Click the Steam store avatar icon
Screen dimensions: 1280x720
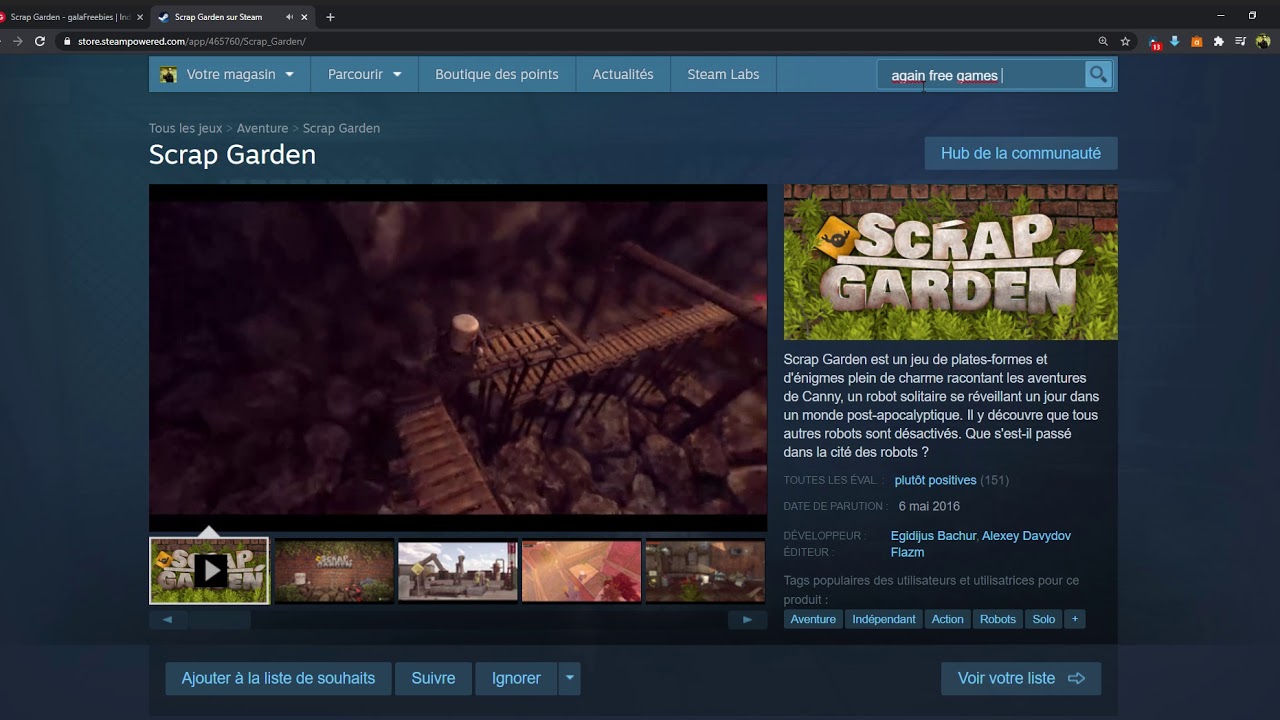pos(169,75)
